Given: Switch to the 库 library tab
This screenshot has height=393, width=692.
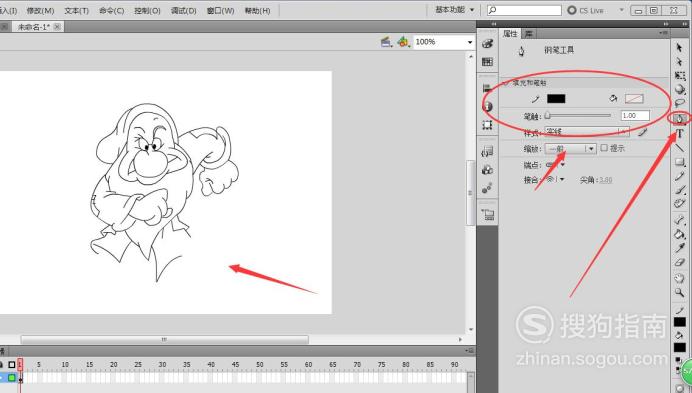Looking at the screenshot, I should tap(529, 34).
